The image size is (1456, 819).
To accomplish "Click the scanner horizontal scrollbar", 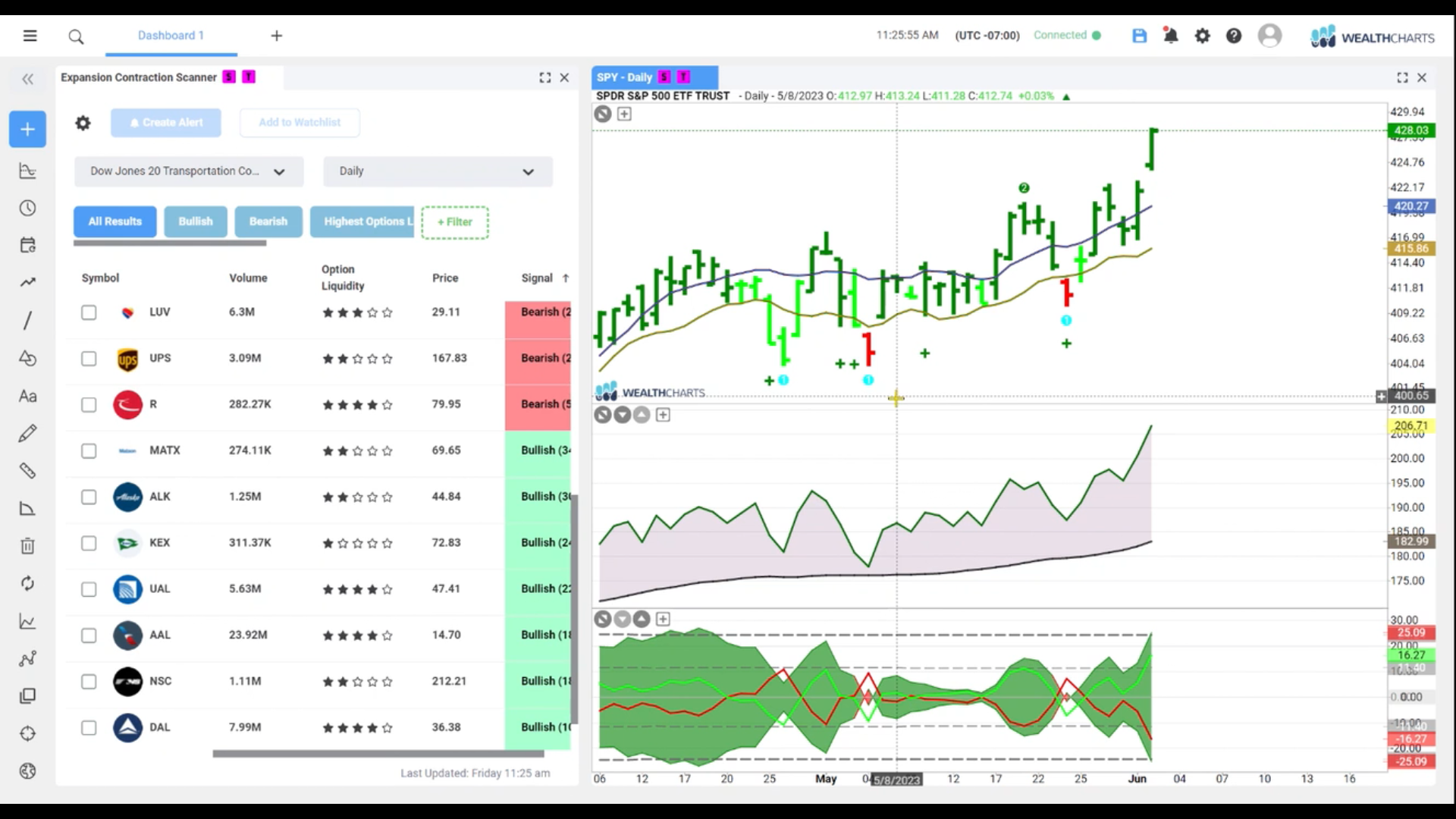I will point(378,754).
